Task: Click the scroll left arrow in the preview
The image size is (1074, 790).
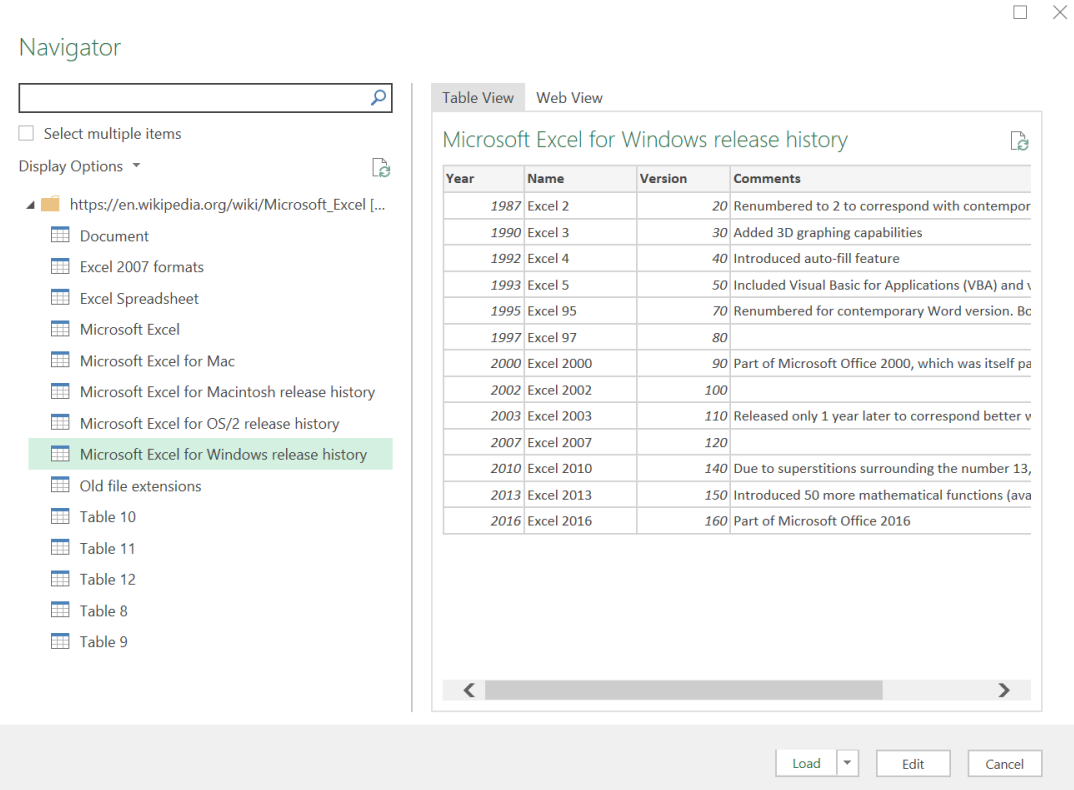Action: pos(469,690)
